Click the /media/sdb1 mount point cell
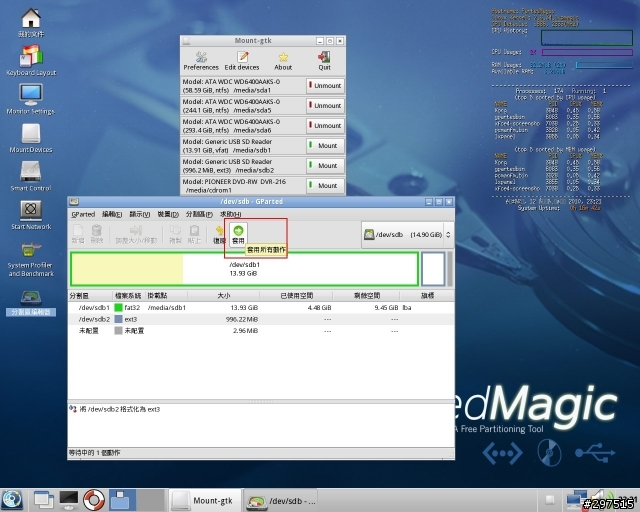Image resolution: width=640 pixels, height=512 pixels. [x=167, y=307]
